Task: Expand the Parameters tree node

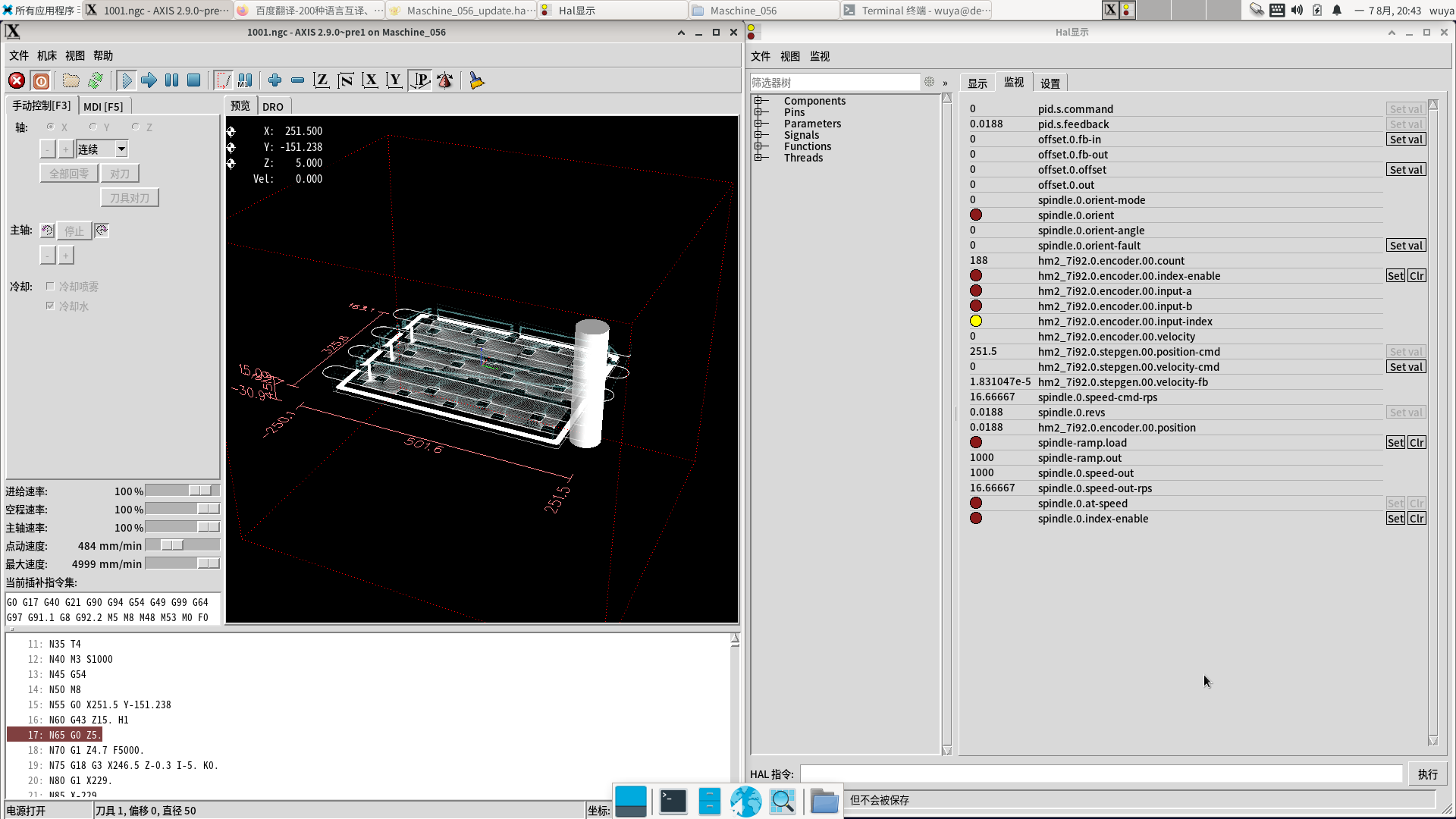Action: 758,123
